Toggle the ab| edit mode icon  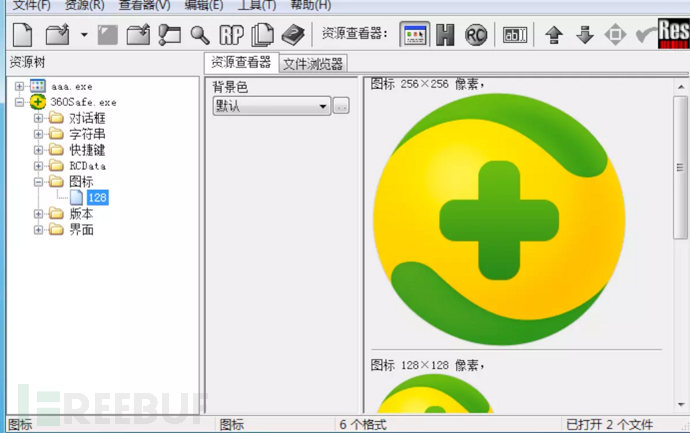pyautogui.click(x=514, y=35)
